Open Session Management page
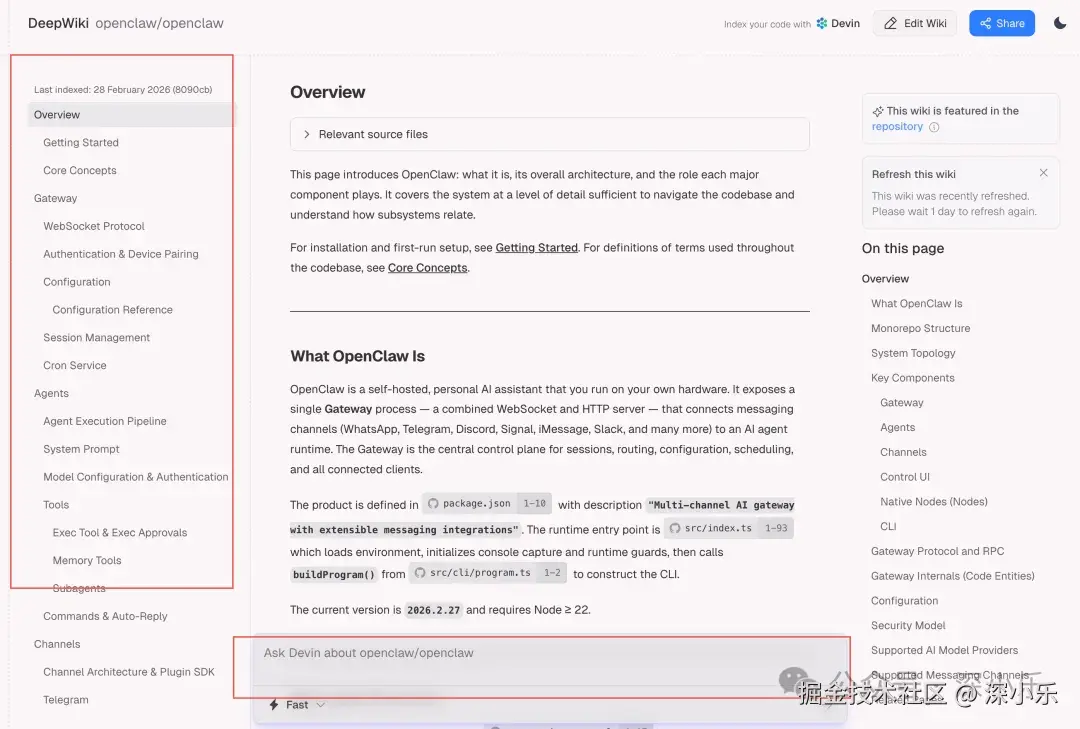The width and height of the screenshot is (1080, 729). click(96, 338)
